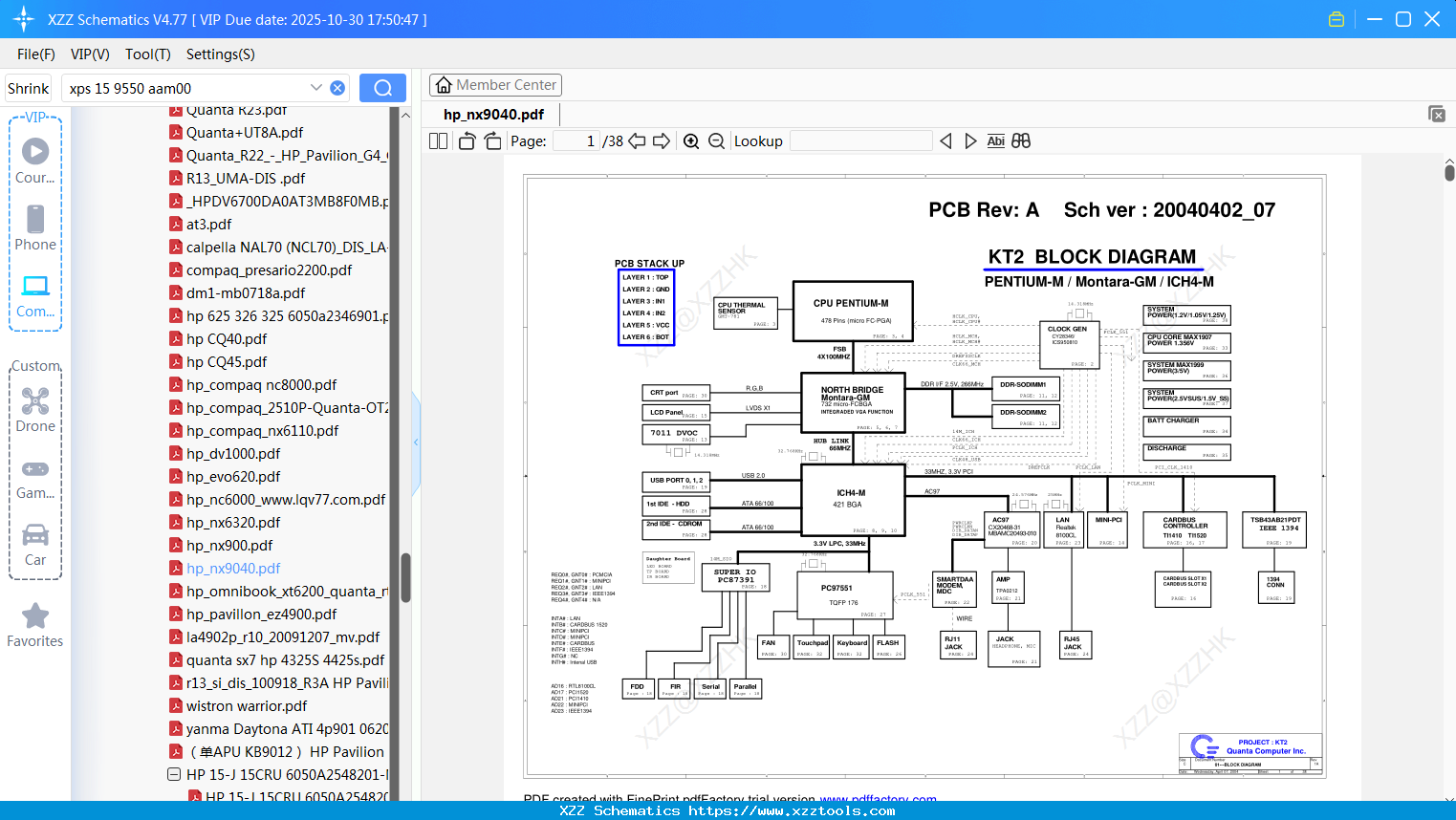
Task: Open the search history dropdown
Action: pyautogui.click(x=316, y=88)
